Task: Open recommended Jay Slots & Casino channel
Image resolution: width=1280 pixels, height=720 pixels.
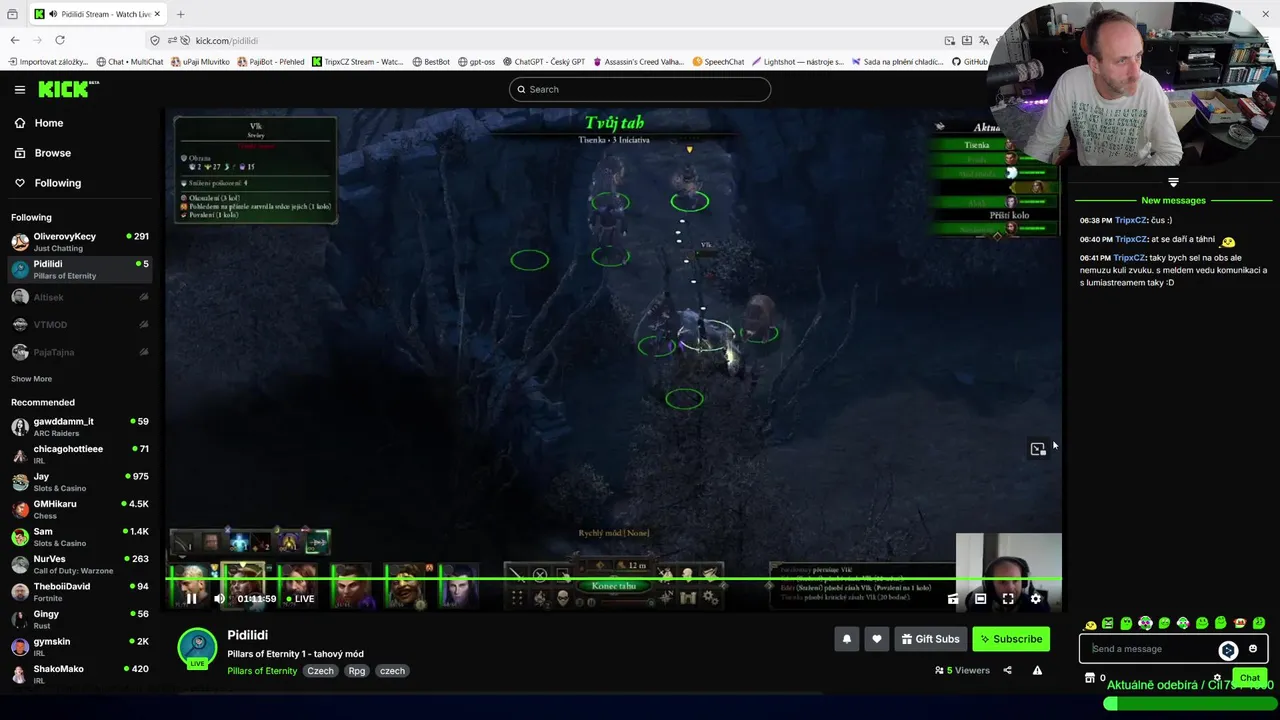Action: [x=82, y=482]
